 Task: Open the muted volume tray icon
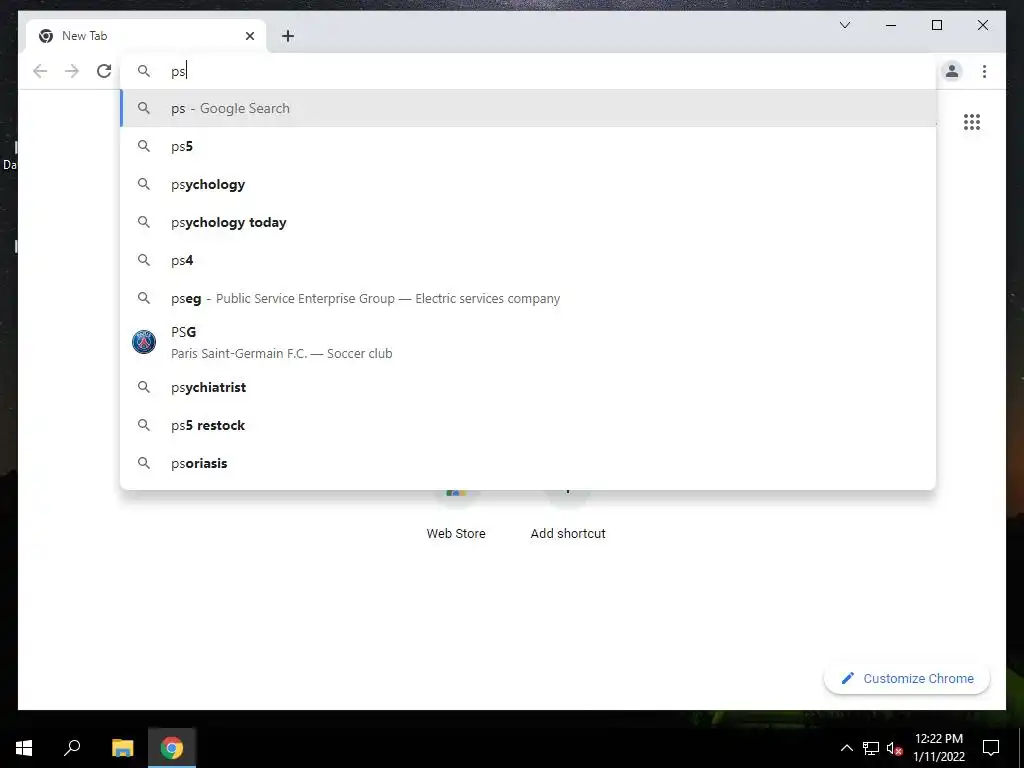[x=894, y=748]
